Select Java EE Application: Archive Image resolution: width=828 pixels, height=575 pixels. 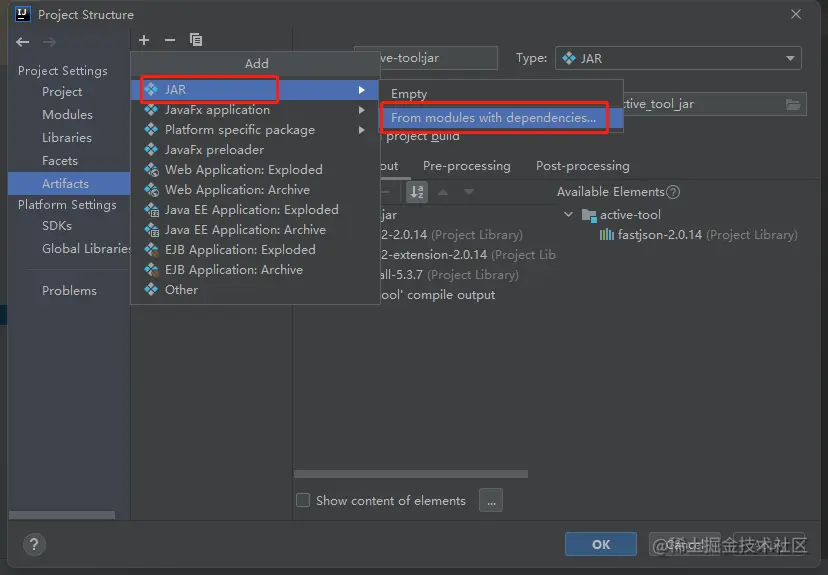255,230
